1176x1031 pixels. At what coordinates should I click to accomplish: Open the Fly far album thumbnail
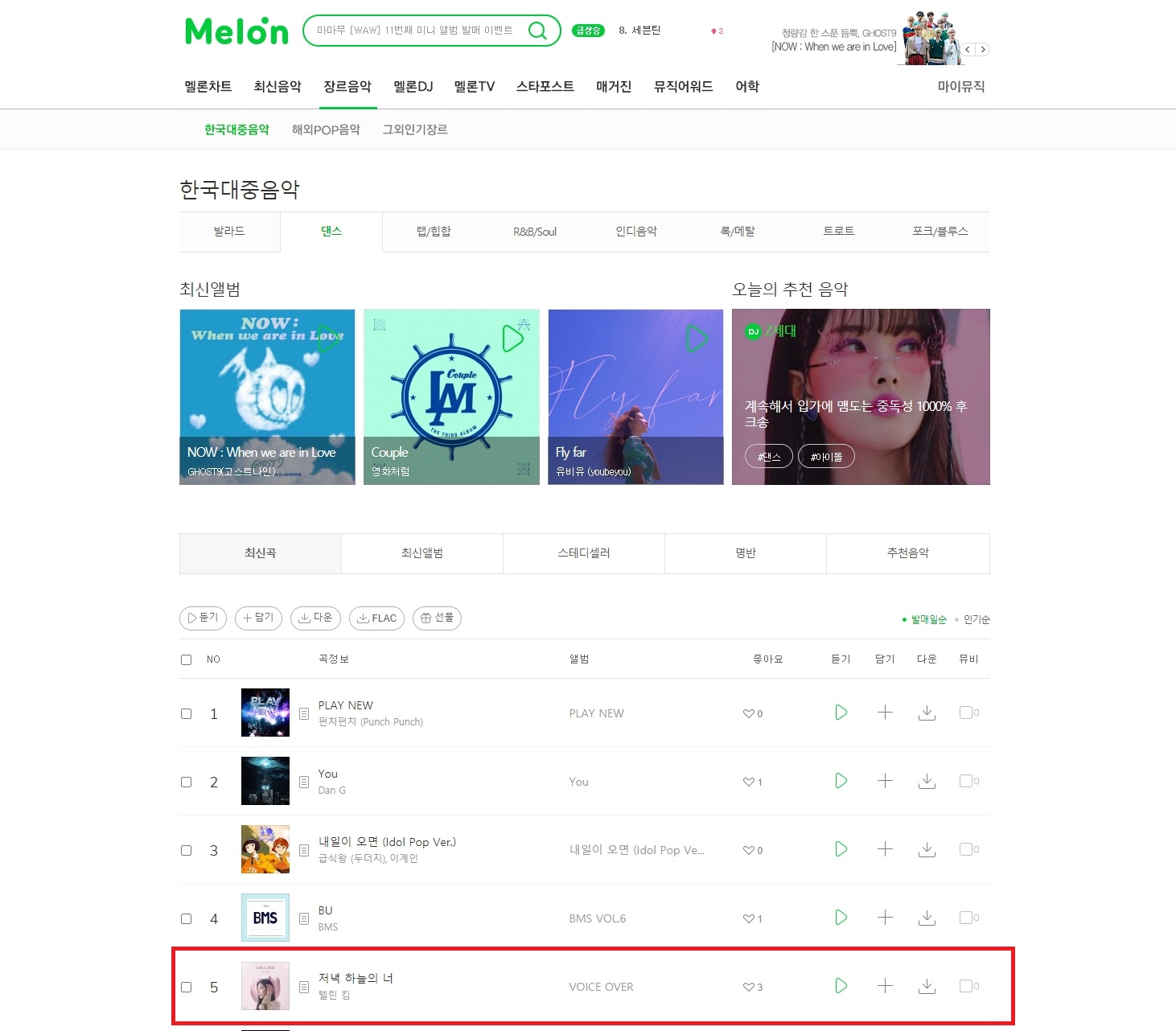[x=635, y=397]
